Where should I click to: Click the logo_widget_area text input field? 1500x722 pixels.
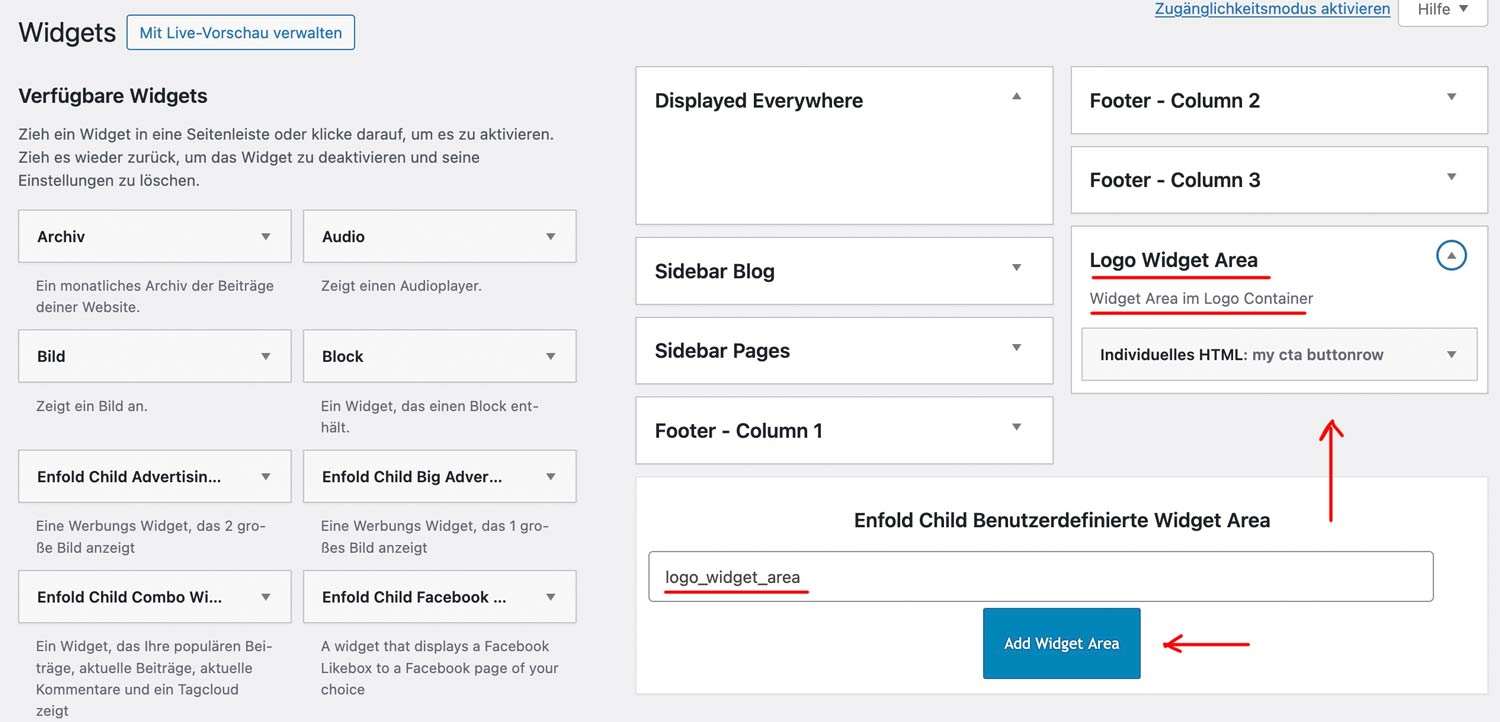pos(1040,577)
